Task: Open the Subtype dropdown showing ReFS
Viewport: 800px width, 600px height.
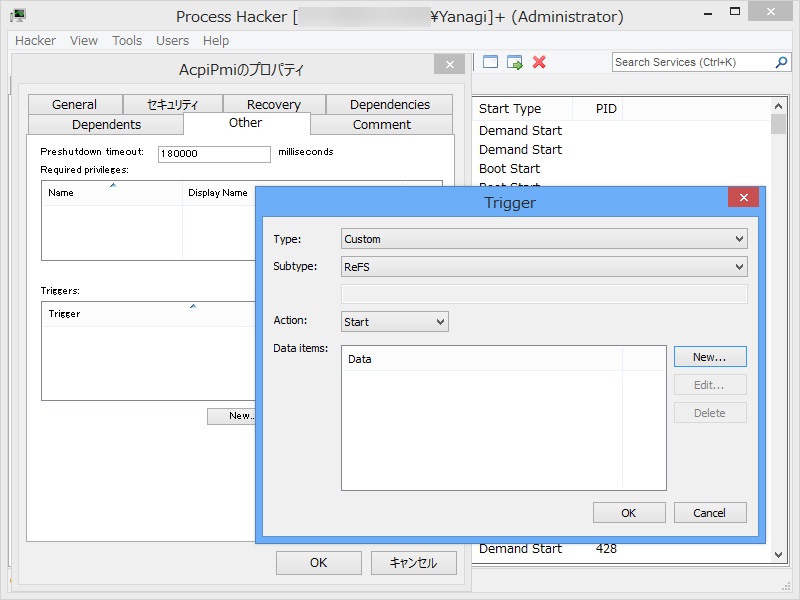Action: (x=544, y=266)
